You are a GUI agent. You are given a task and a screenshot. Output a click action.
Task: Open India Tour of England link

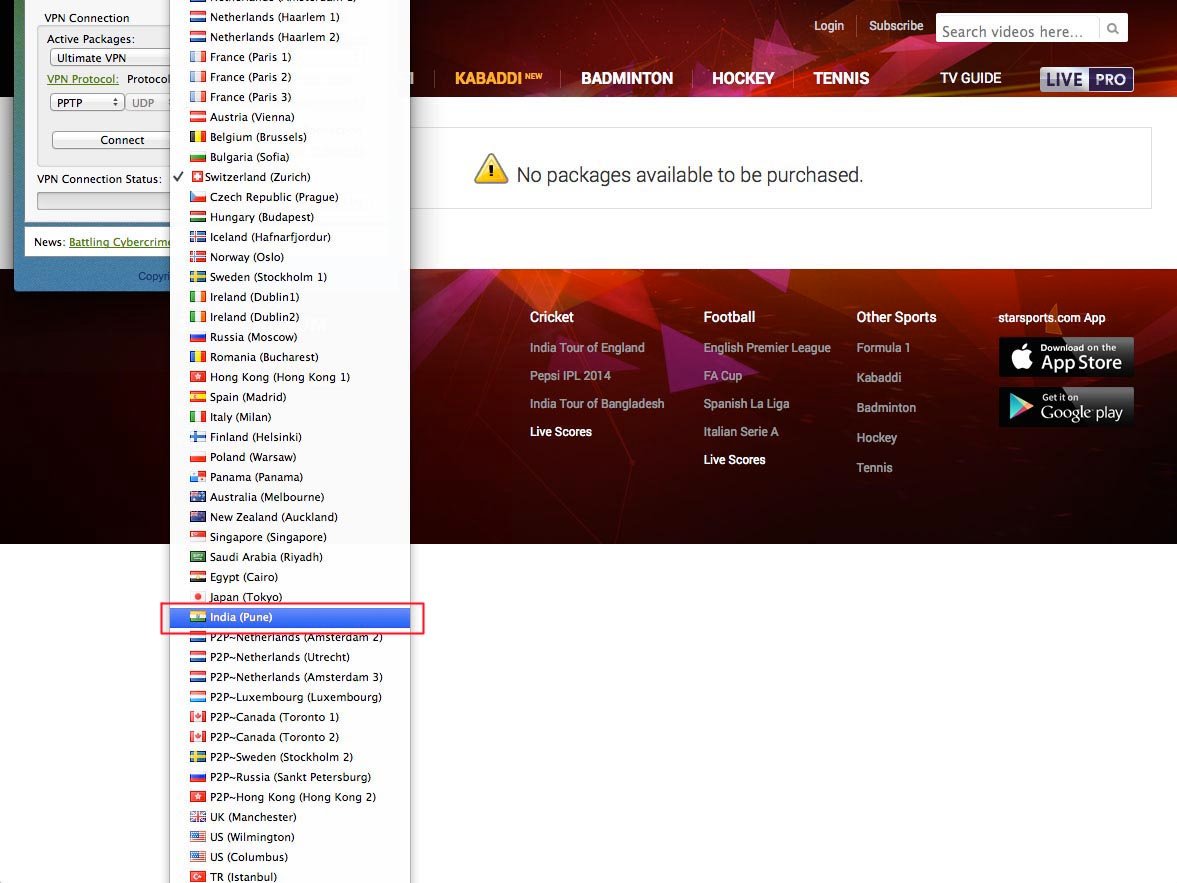coord(587,348)
